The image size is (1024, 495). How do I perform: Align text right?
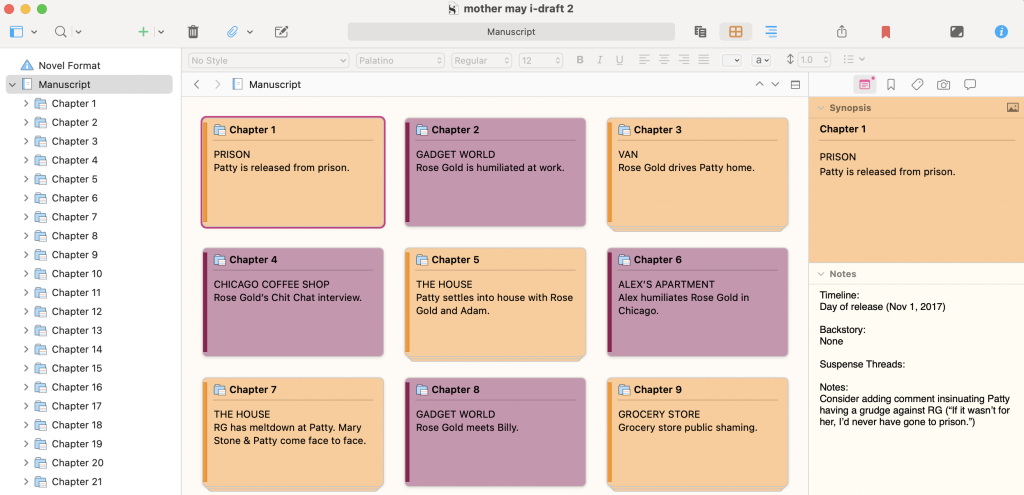pos(684,59)
